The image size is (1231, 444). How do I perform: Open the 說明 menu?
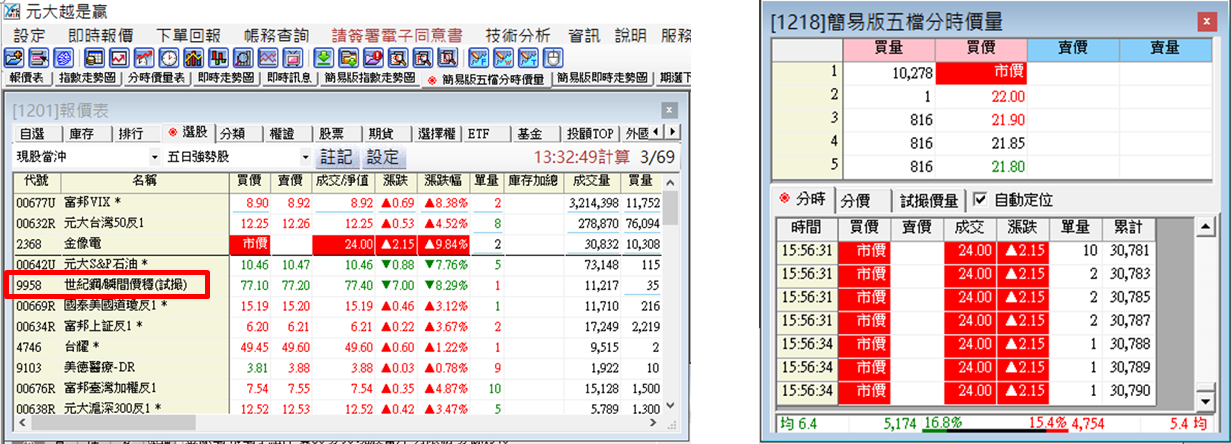pos(631,35)
